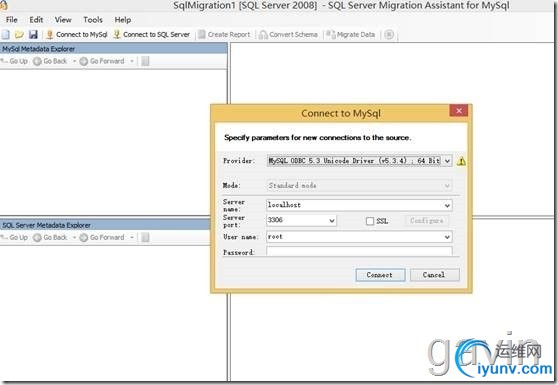Screen dimensions: 558x385
Task: Open the Mode dropdown showing Standard mode
Action: click(359, 185)
